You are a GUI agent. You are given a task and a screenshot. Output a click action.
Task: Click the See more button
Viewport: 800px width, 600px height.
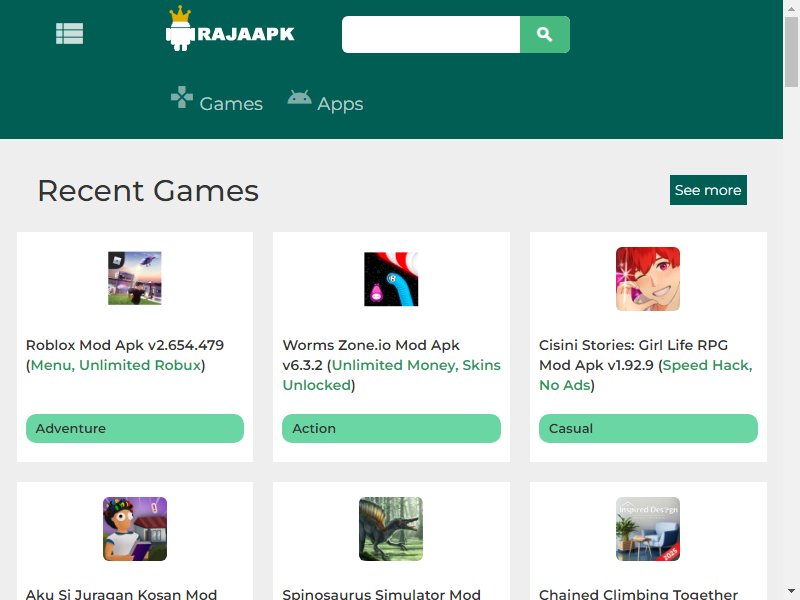tap(708, 190)
